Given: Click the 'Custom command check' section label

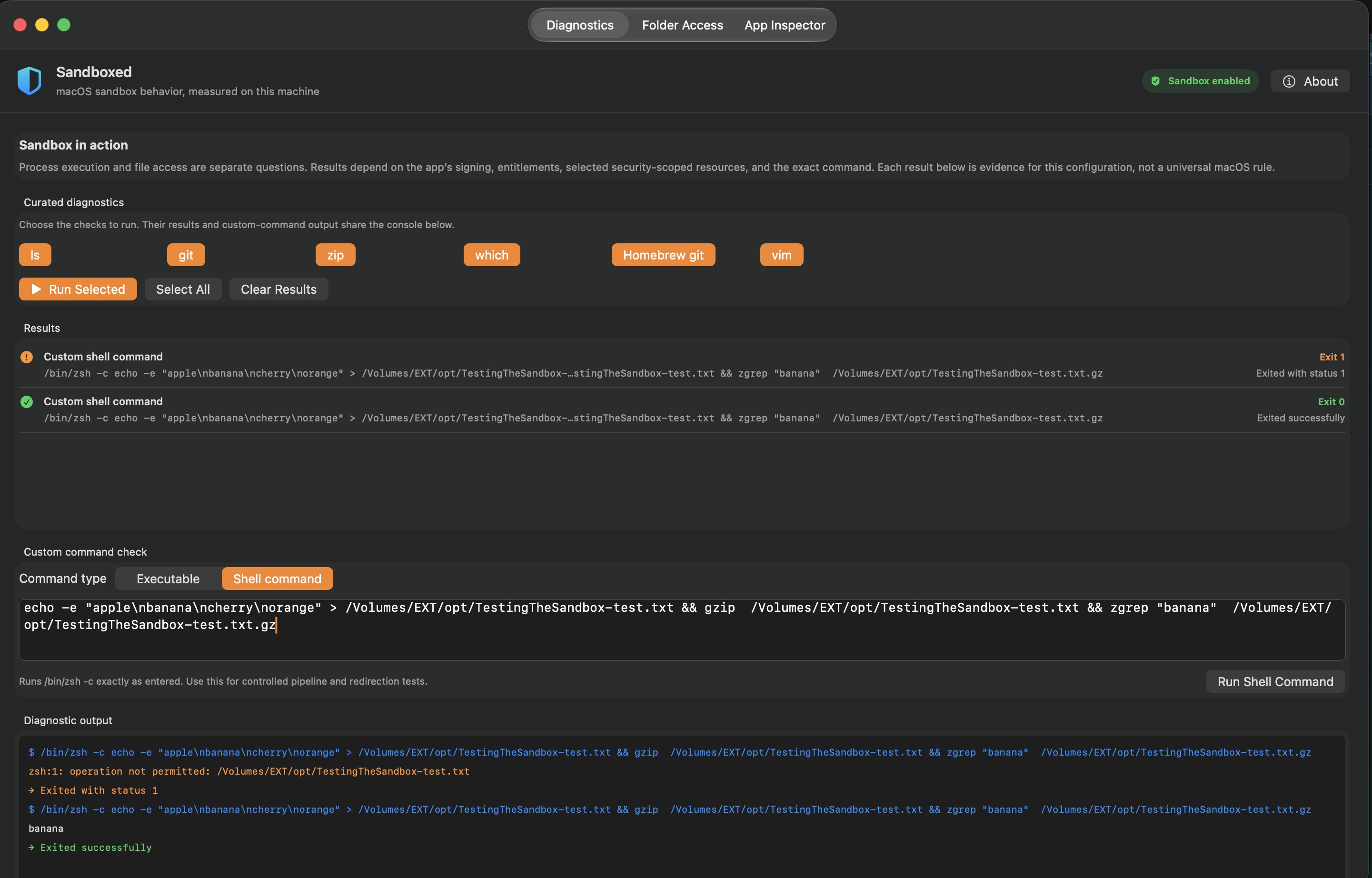Looking at the screenshot, I should click(x=85, y=552).
